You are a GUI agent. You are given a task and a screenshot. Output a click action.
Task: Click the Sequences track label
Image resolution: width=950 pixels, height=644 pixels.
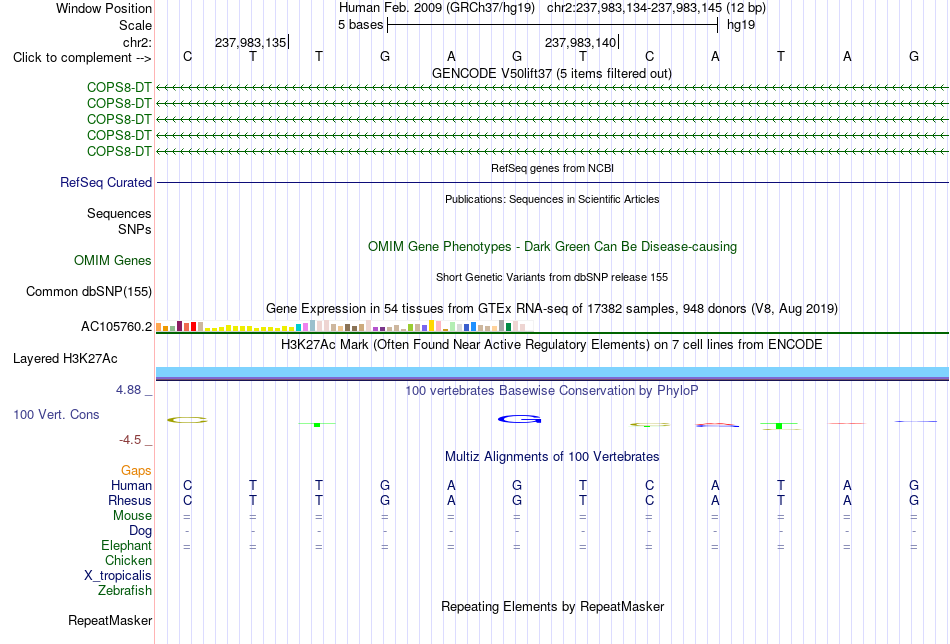[119, 213]
